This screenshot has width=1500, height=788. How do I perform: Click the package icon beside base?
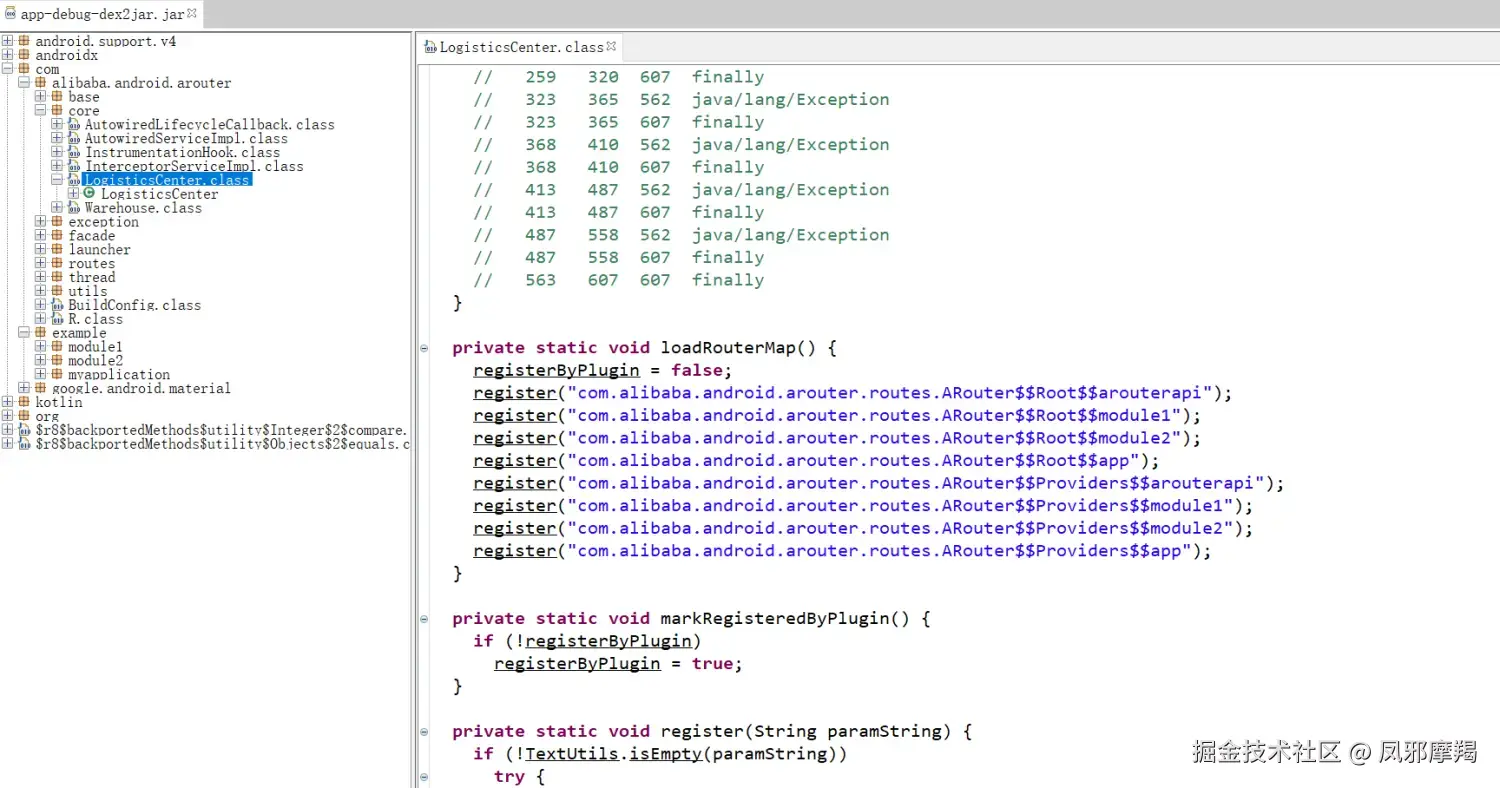[57, 97]
